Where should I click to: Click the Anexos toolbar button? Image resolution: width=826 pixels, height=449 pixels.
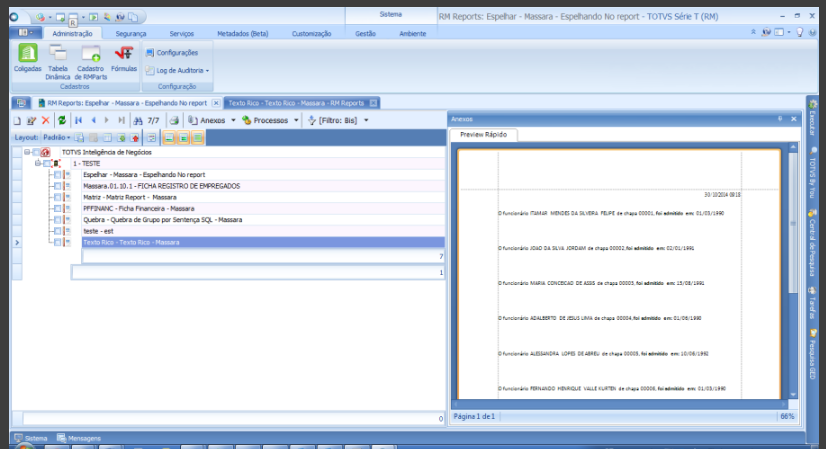point(207,121)
